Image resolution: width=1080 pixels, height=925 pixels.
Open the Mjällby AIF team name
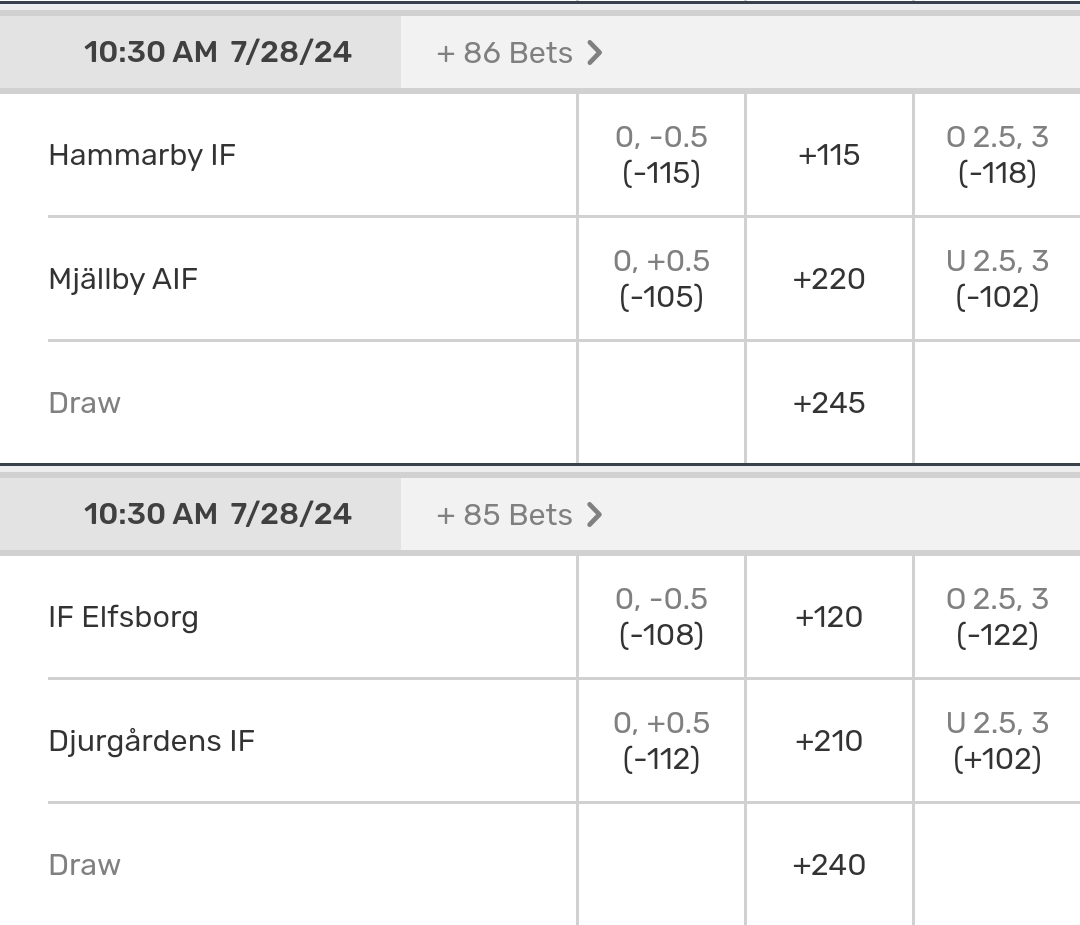pos(123,279)
